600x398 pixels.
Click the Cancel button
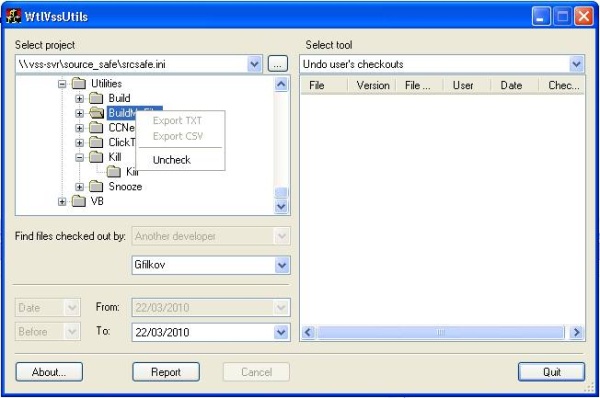(x=256, y=372)
